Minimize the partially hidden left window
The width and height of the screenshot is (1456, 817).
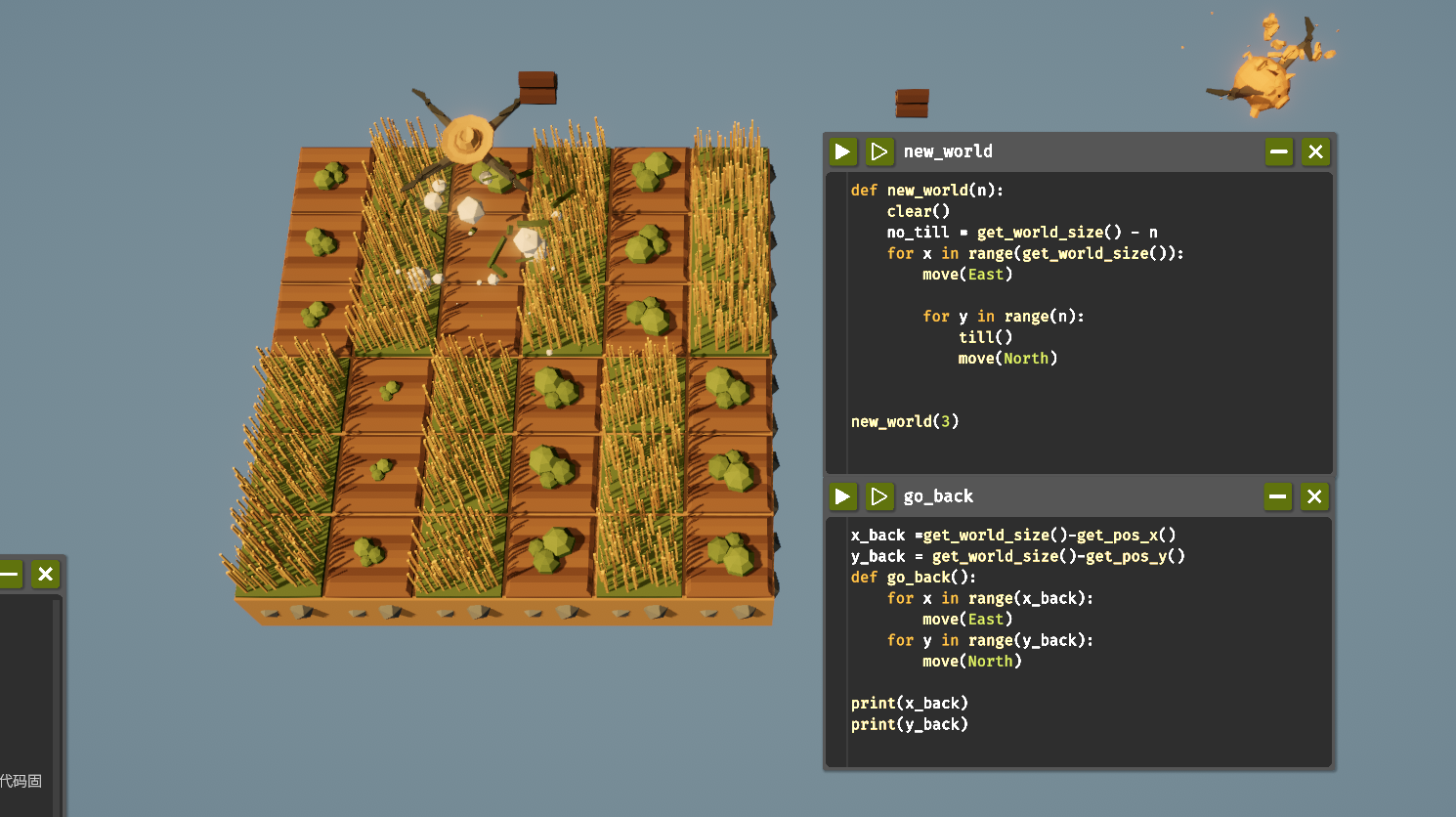[x=10, y=574]
